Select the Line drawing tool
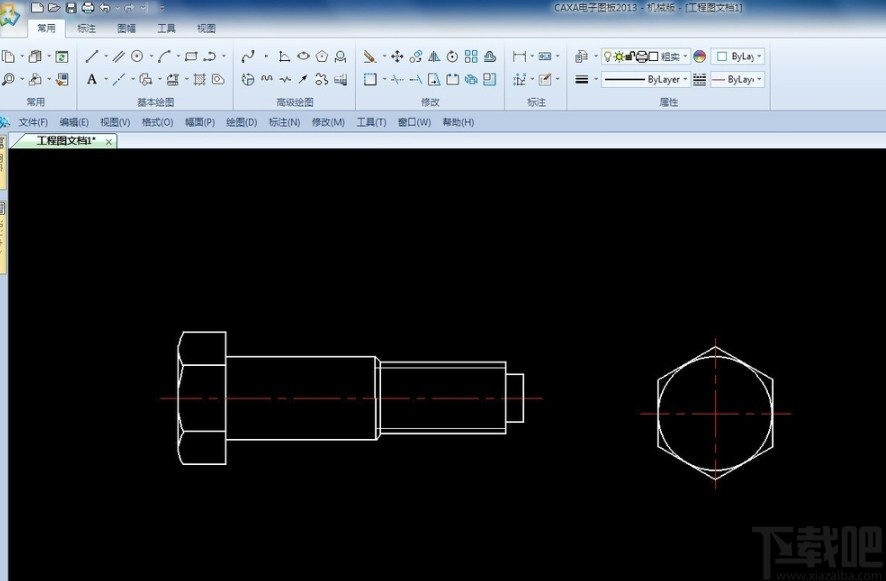The width and height of the screenshot is (886, 581). (92, 56)
